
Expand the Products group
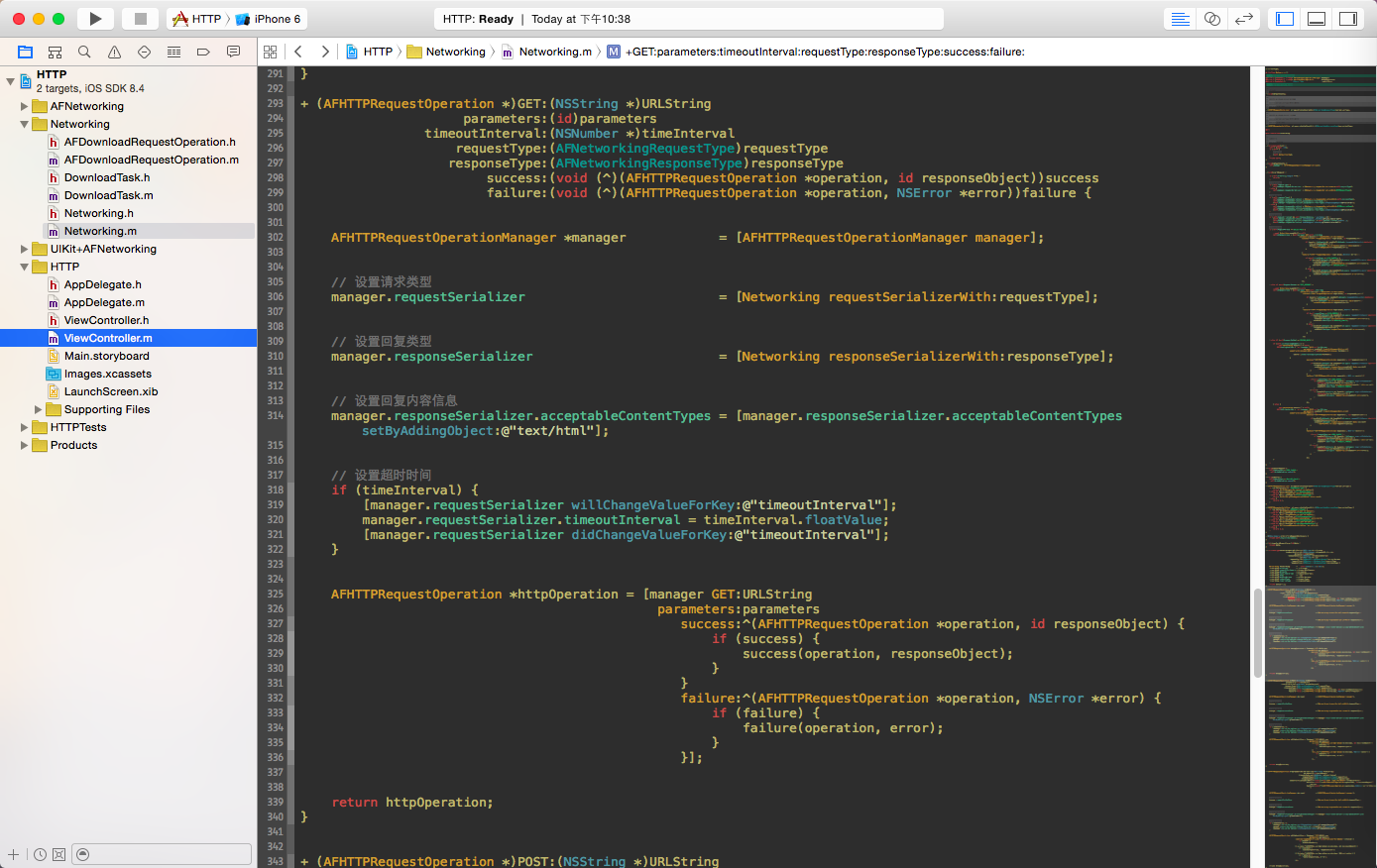(24, 445)
